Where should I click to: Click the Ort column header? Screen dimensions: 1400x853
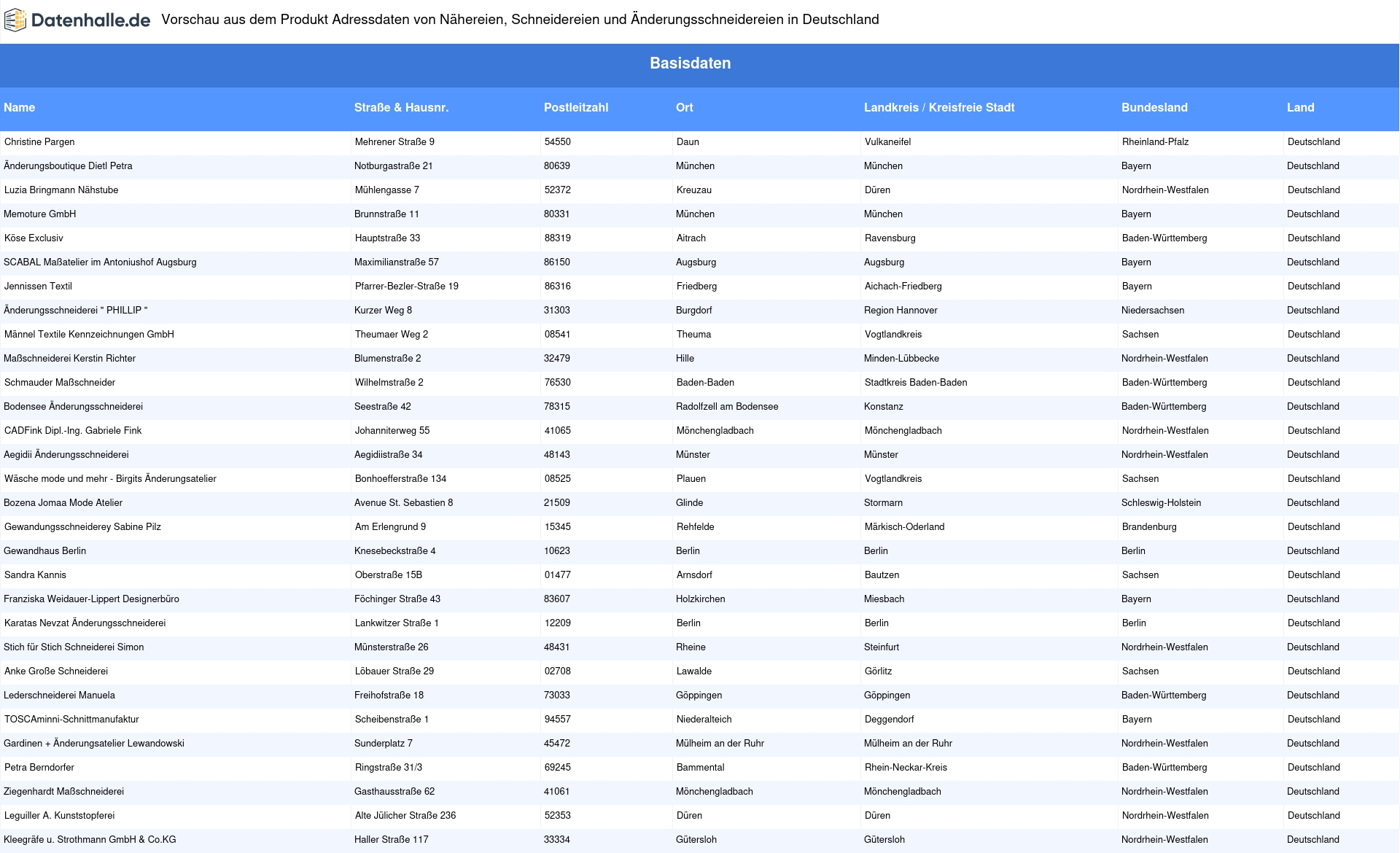coord(684,107)
